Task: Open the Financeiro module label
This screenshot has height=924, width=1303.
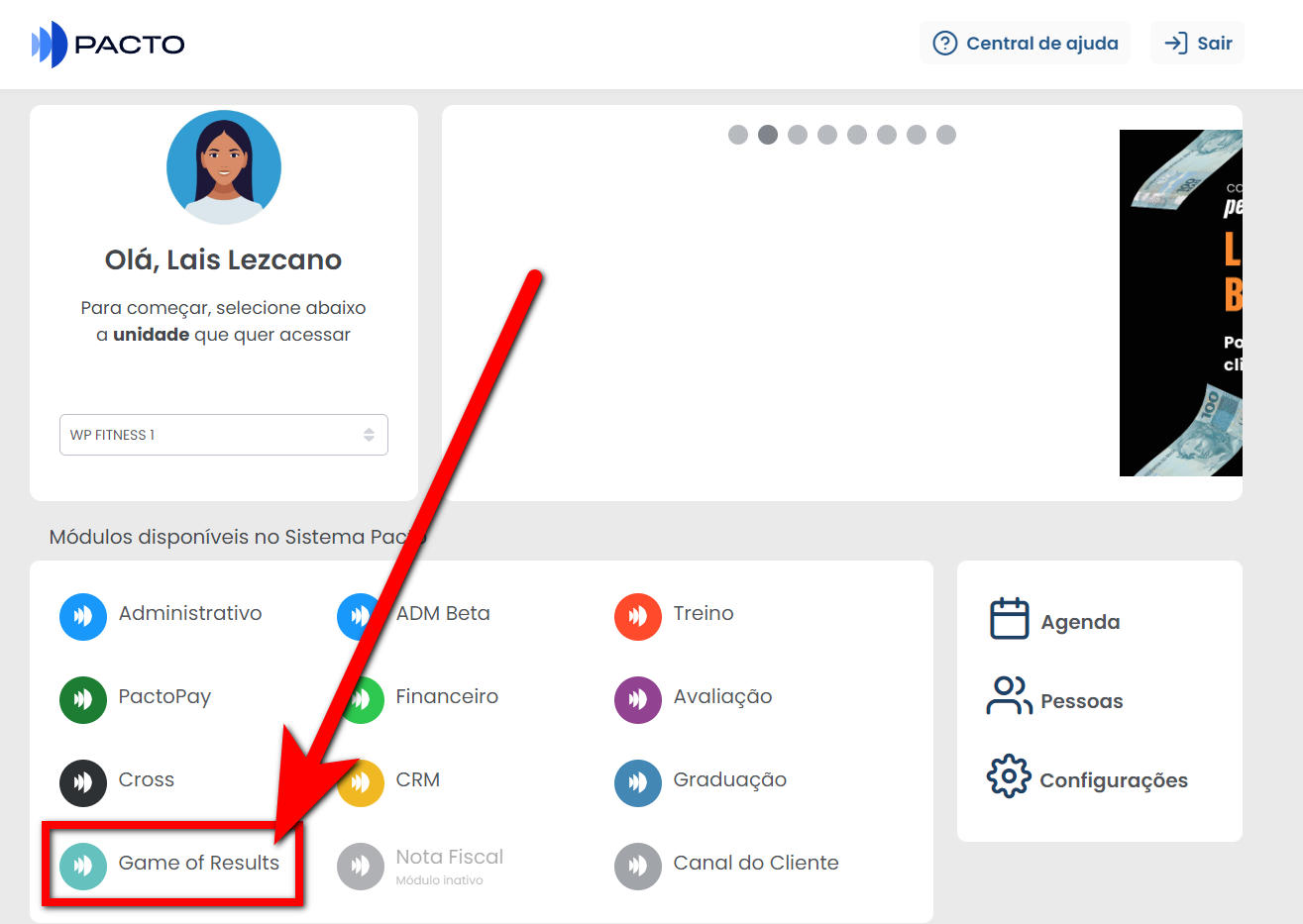Action: pyautogui.click(x=447, y=696)
